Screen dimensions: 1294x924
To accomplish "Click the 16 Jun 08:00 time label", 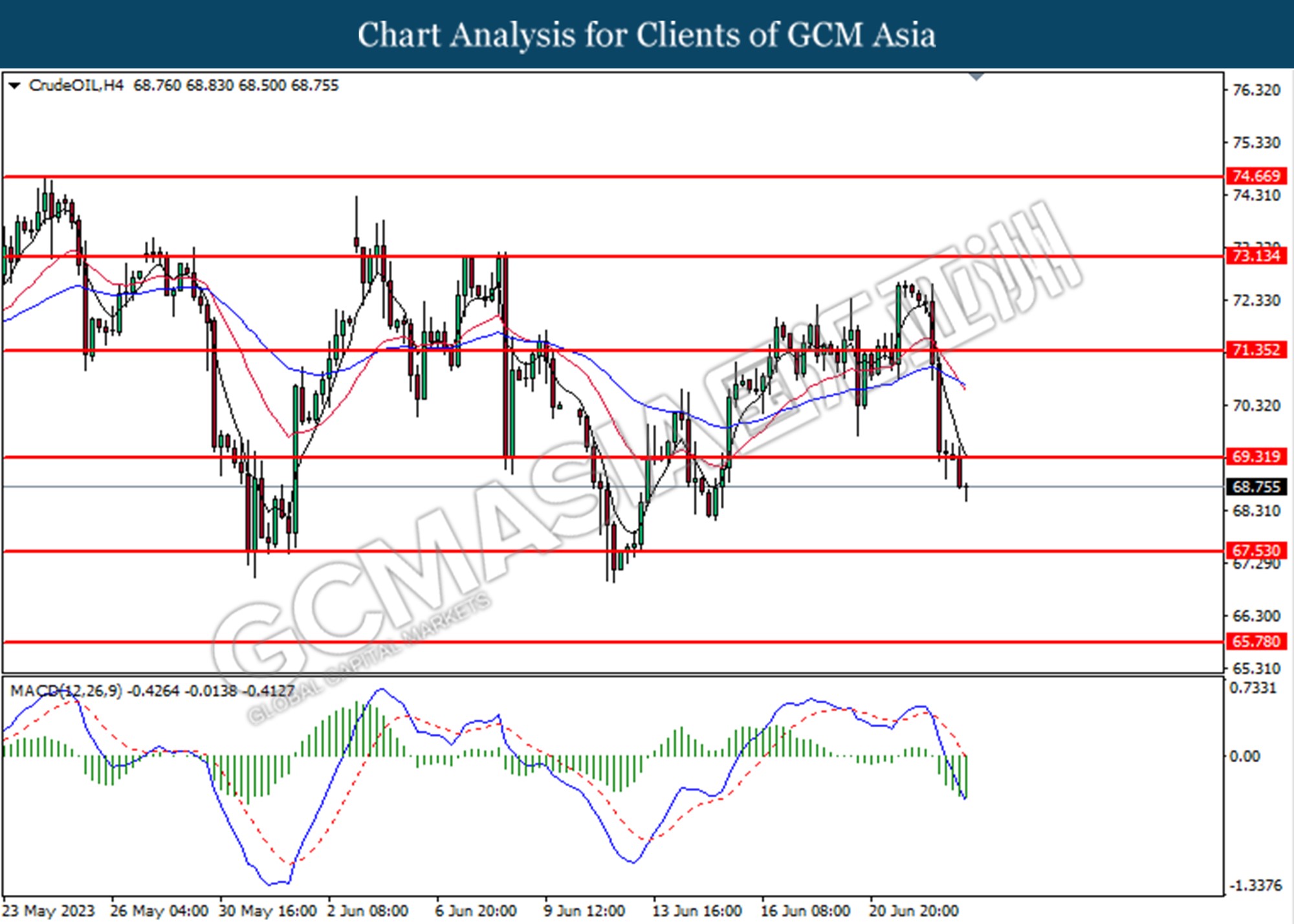I will (806, 911).
